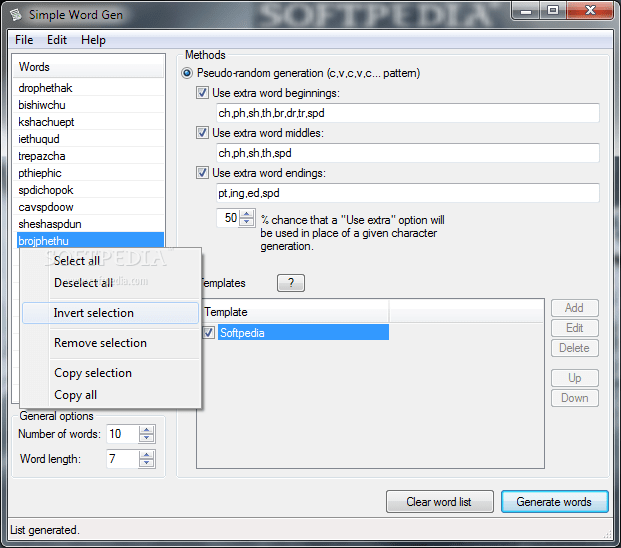Viewport: 621px width, 548px height.
Task: Toggle Use extra word beginnings checkbox
Action: point(202,93)
